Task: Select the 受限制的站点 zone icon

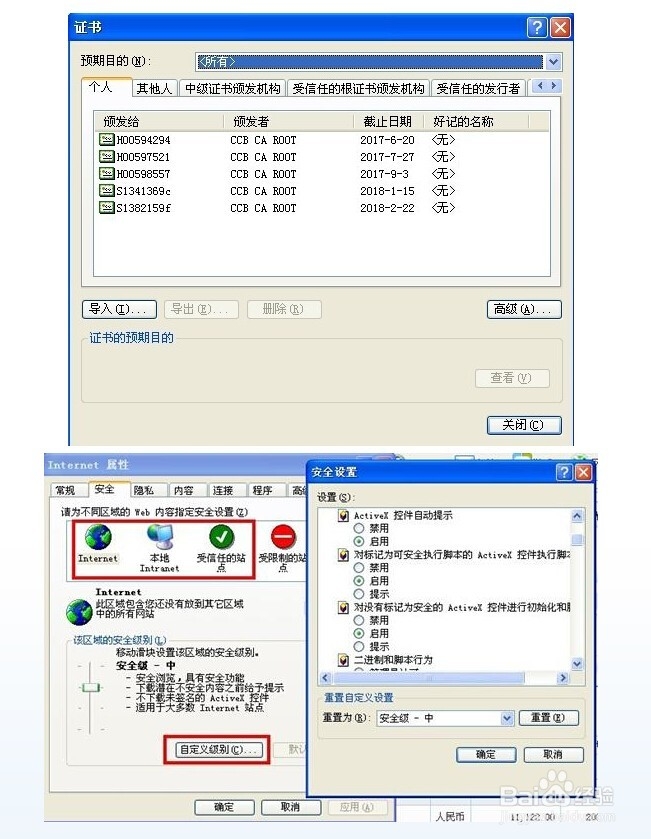Action: coord(283,537)
